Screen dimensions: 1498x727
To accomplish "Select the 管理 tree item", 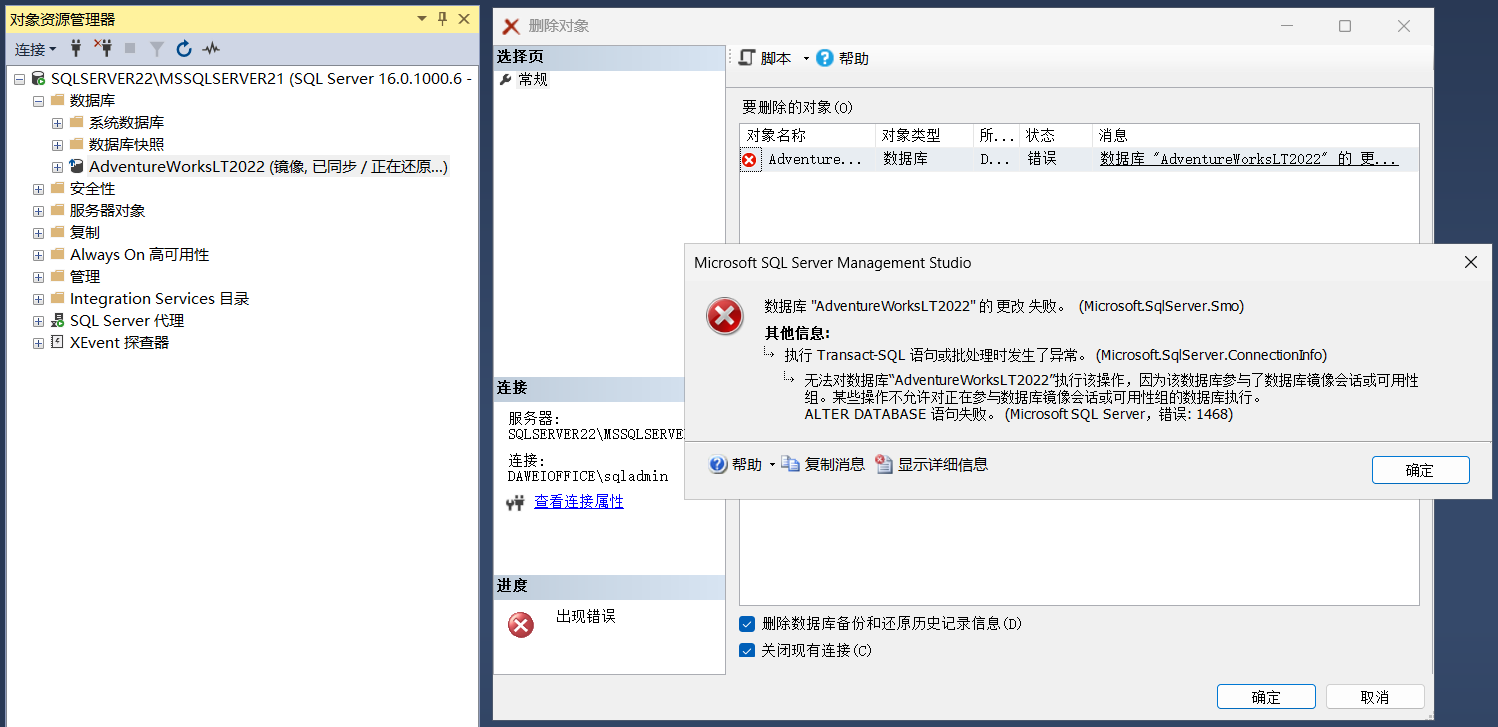I will click(x=85, y=276).
